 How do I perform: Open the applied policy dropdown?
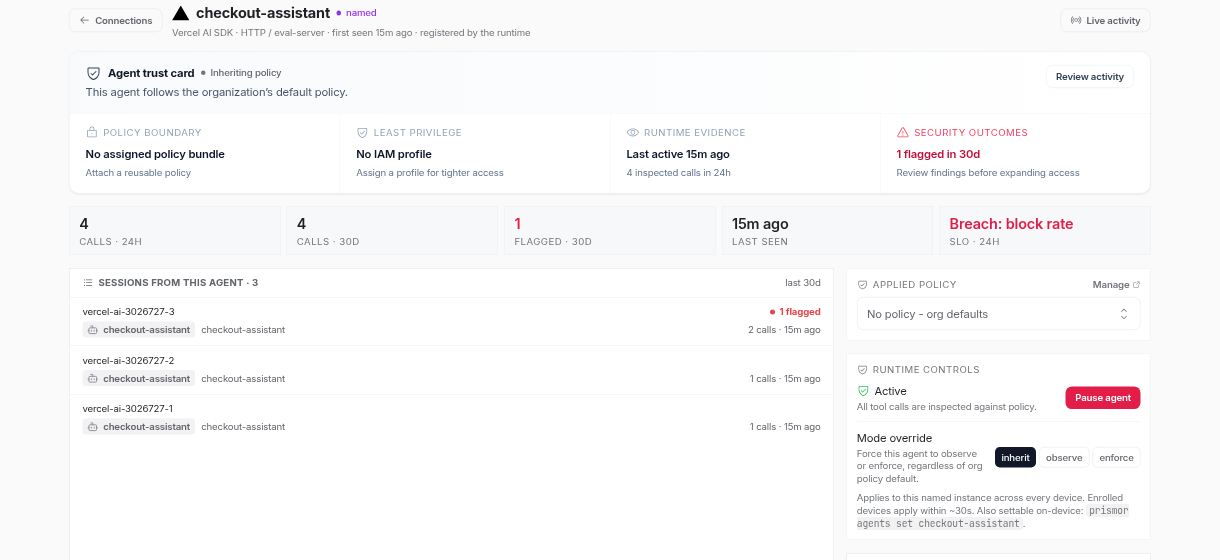click(998, 314)
